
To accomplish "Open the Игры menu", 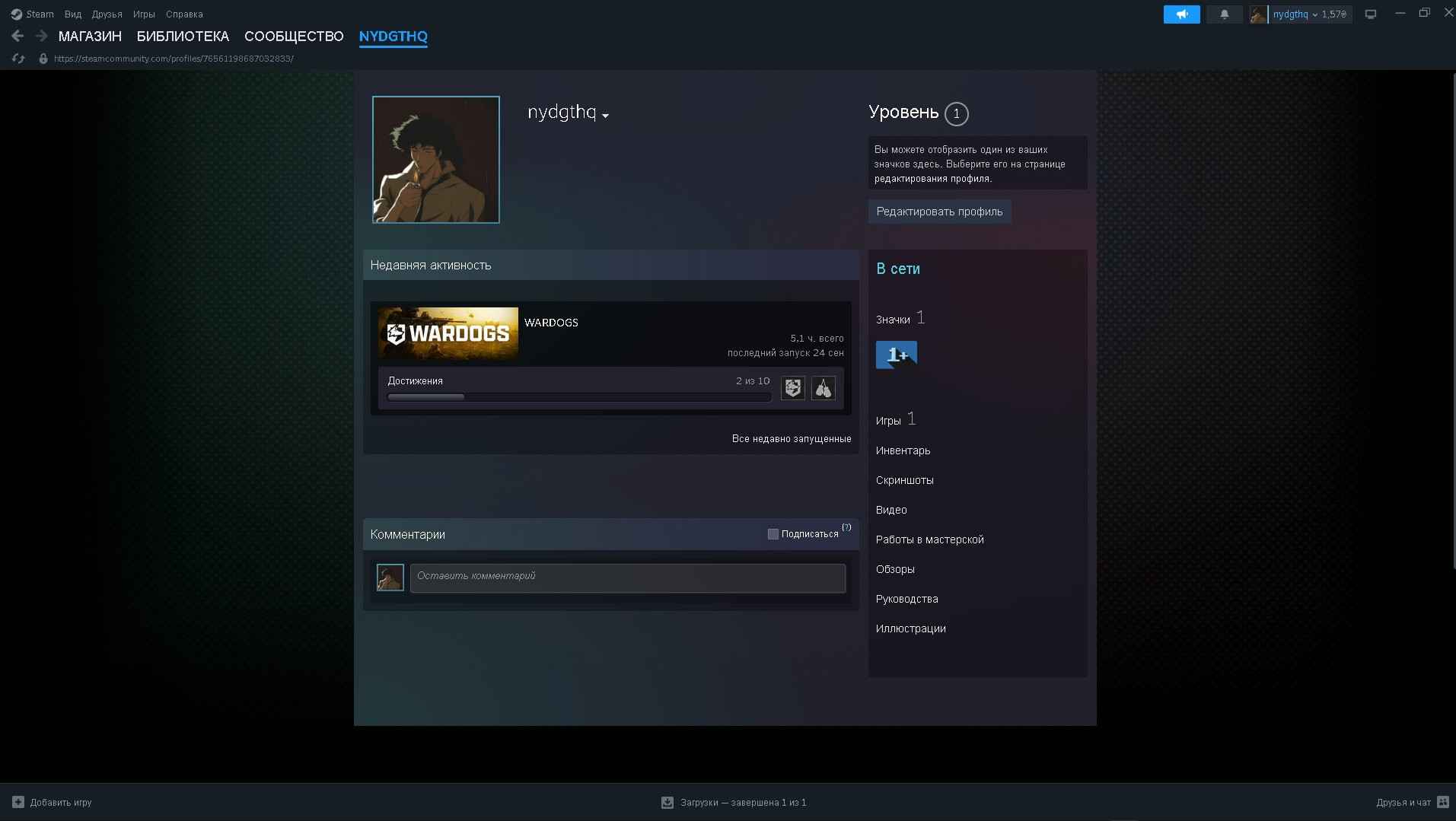I will click(144, 14).
